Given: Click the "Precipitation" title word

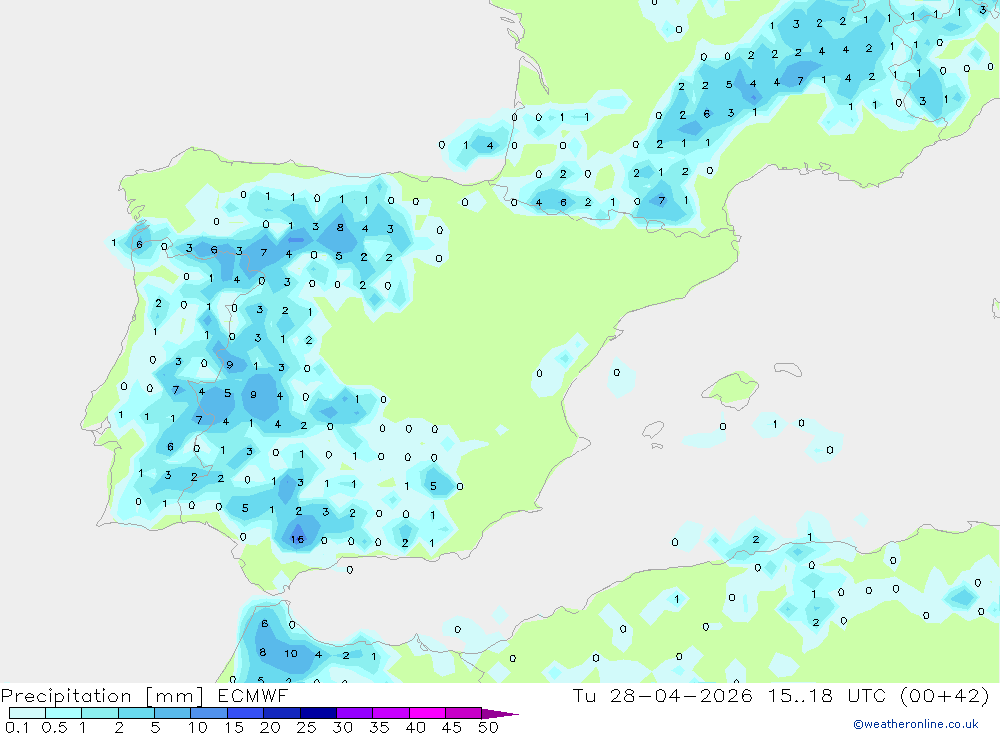Looking at the screenshot, I should (66, 696).
